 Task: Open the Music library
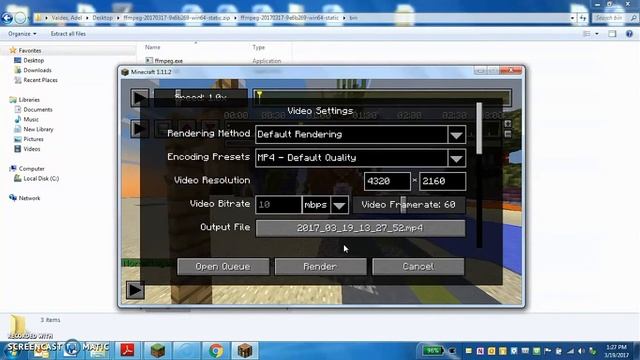31,119
